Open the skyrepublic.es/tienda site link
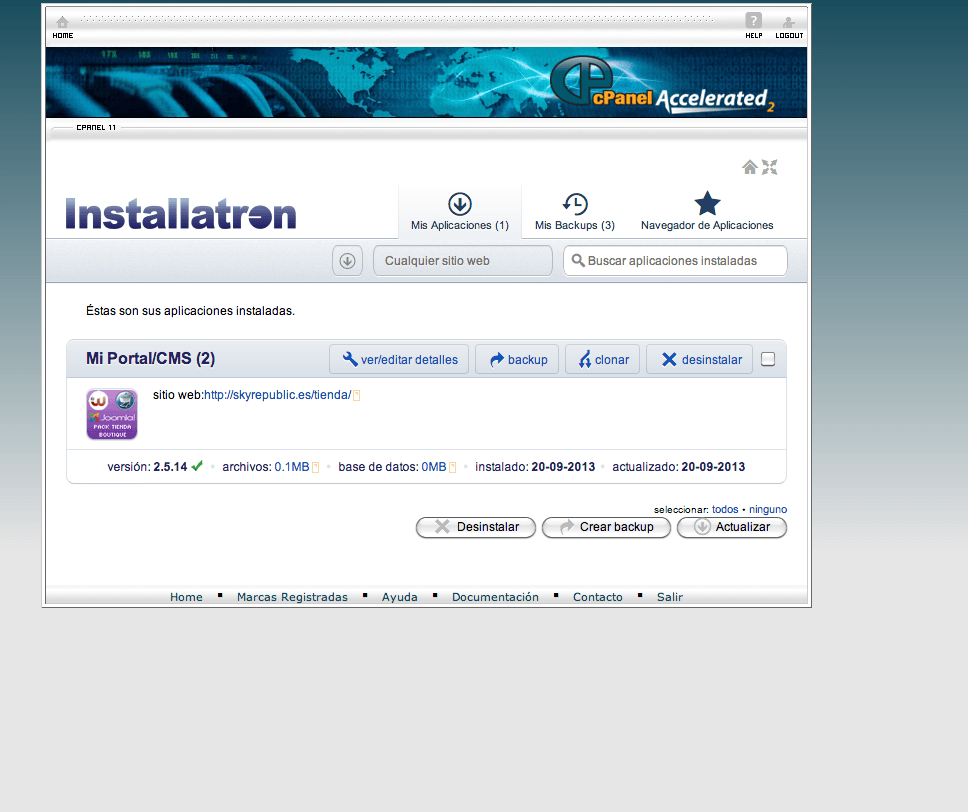Viewport: 968px width, 812px height. [x=278, y=395]
